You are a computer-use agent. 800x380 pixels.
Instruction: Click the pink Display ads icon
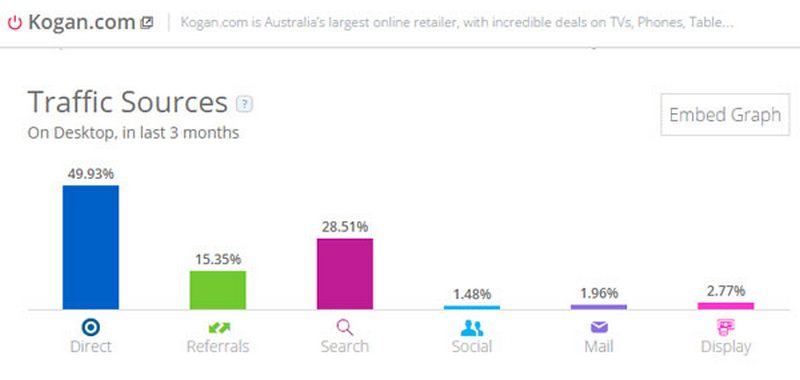726,327
